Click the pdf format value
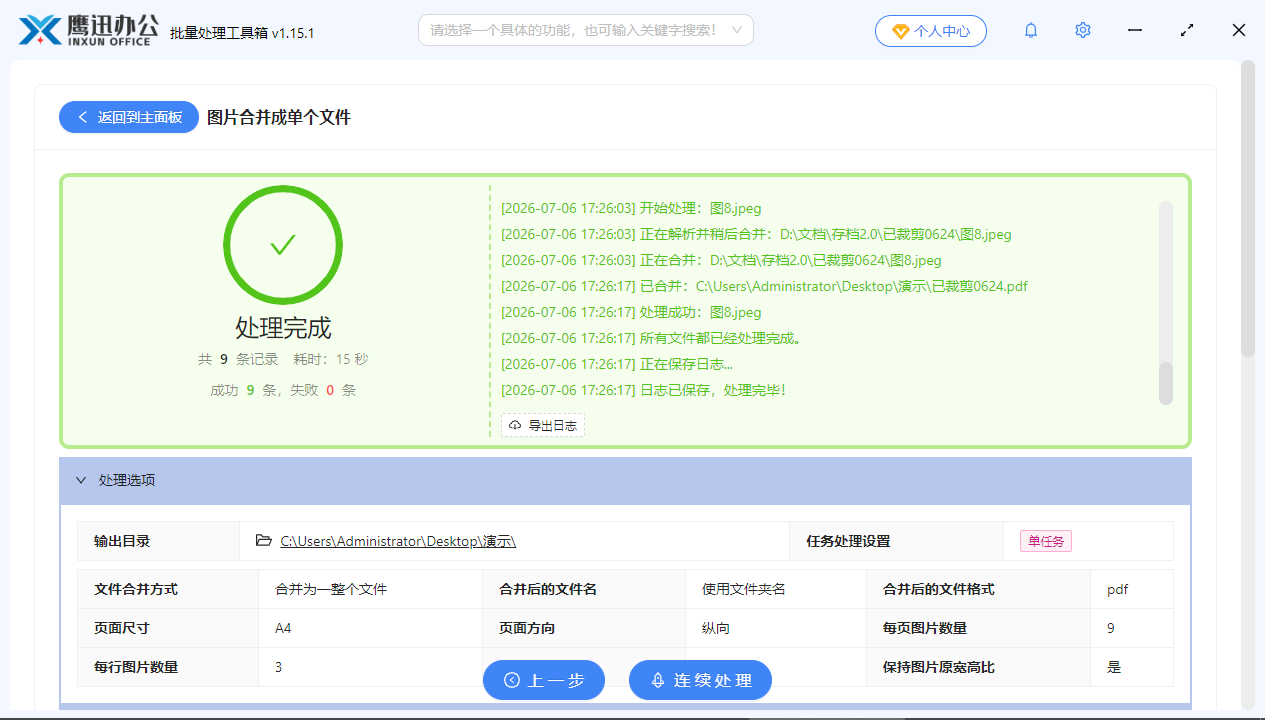1265x720 pixels. coord(1117,589)
